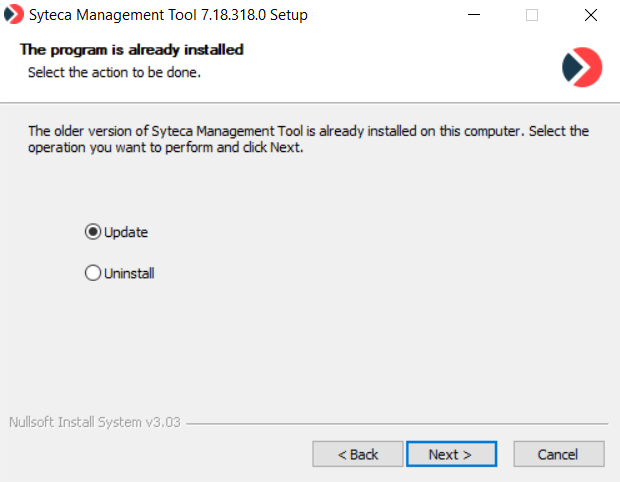
Task: Click separator line beside Nullsoft label
Action: click(x=400, y=423)
